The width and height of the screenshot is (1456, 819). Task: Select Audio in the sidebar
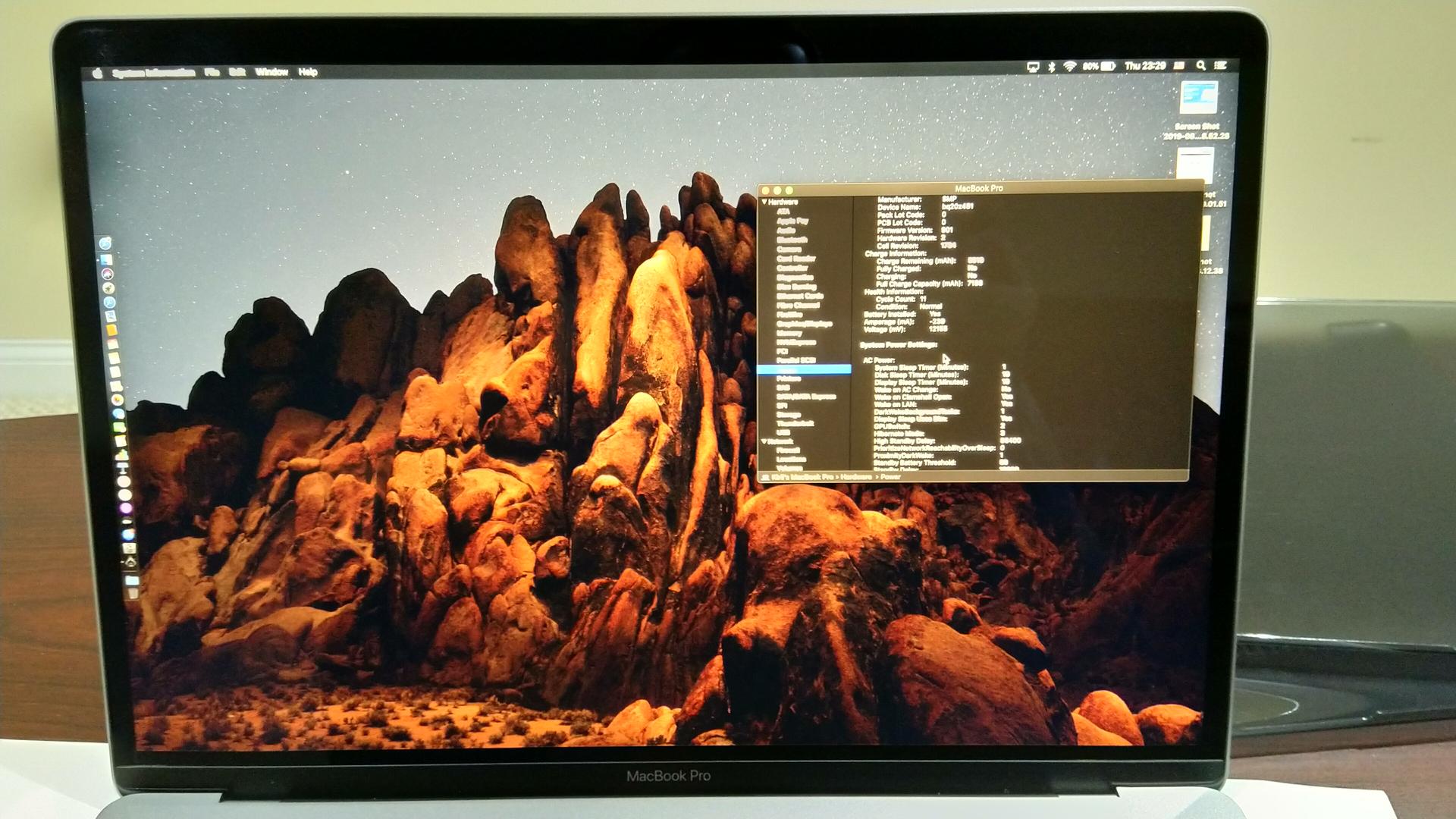click(x=786, y=231)
